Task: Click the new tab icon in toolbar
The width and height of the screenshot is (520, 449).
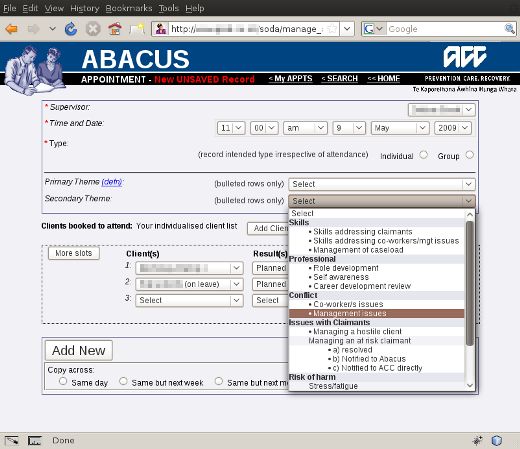Action: 137,29
